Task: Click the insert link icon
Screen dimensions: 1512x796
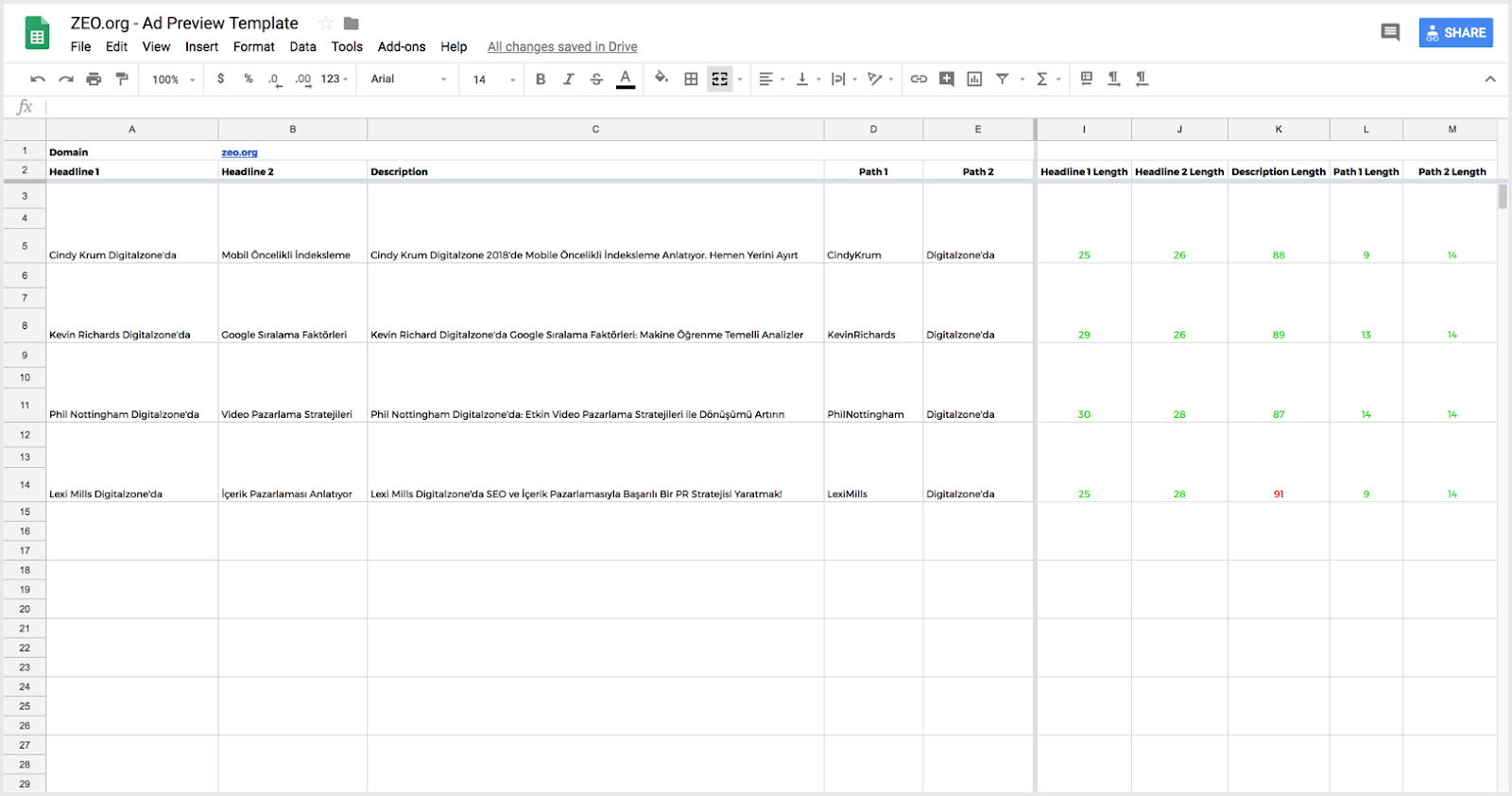Action: pos(919,79)
